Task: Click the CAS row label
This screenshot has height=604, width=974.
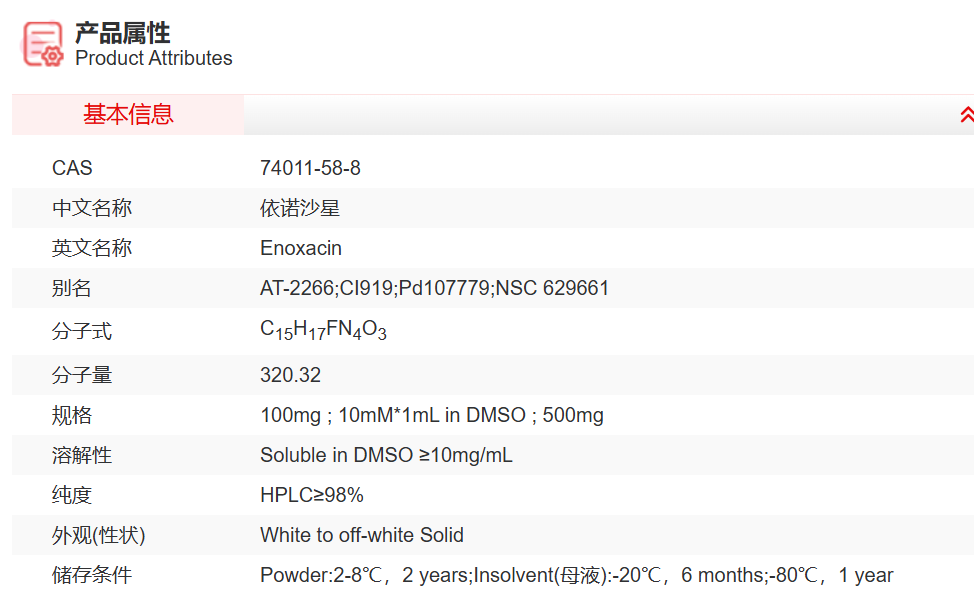Action: pyautogui.click(x=72, y=168)
